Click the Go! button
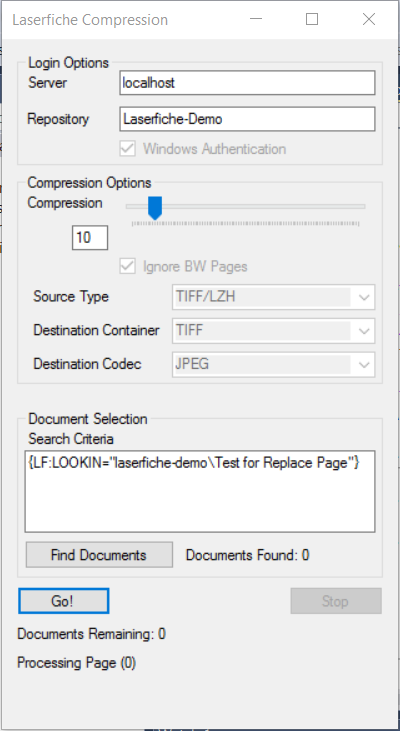This screenshot has height=731, width=400. pos(64,601)
